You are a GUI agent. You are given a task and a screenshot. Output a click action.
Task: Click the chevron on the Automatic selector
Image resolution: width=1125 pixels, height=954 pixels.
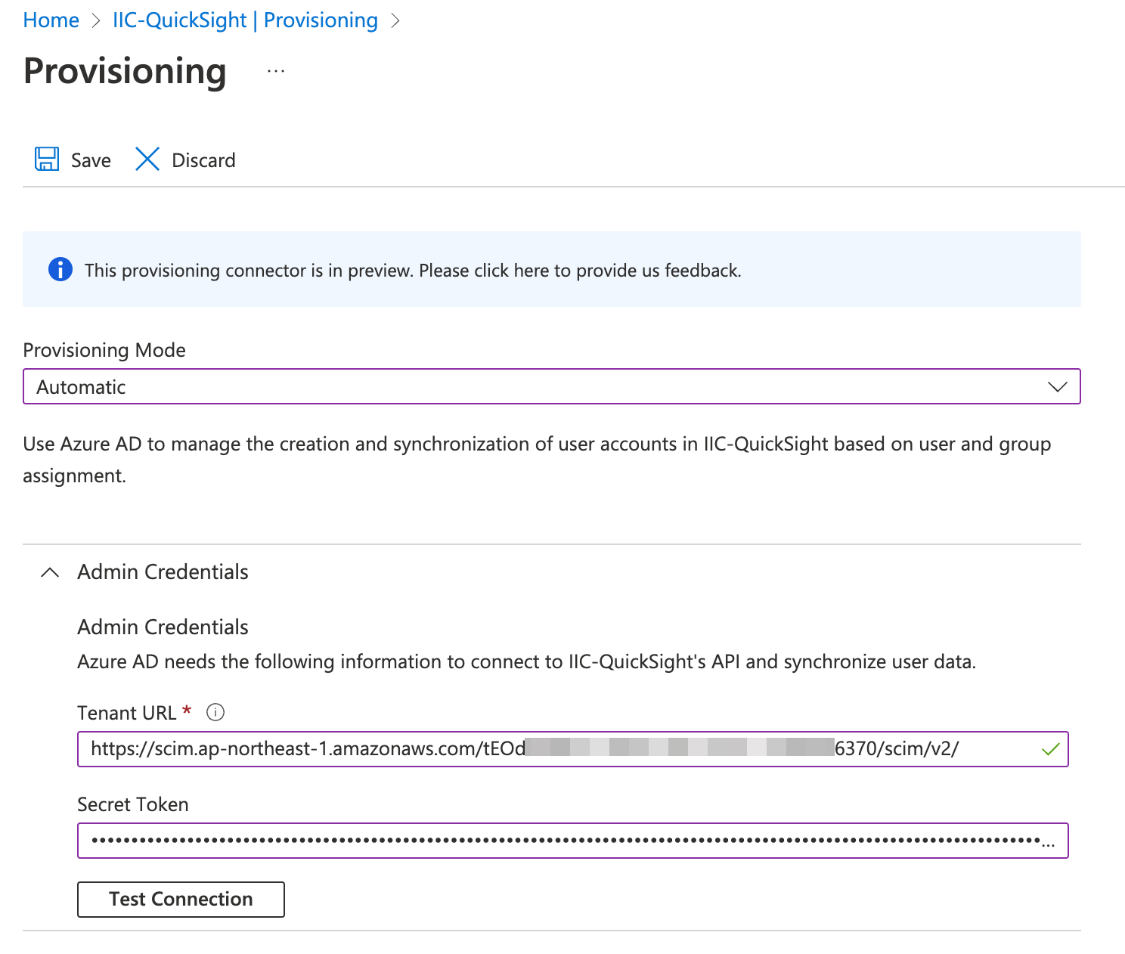(1057, 386)
